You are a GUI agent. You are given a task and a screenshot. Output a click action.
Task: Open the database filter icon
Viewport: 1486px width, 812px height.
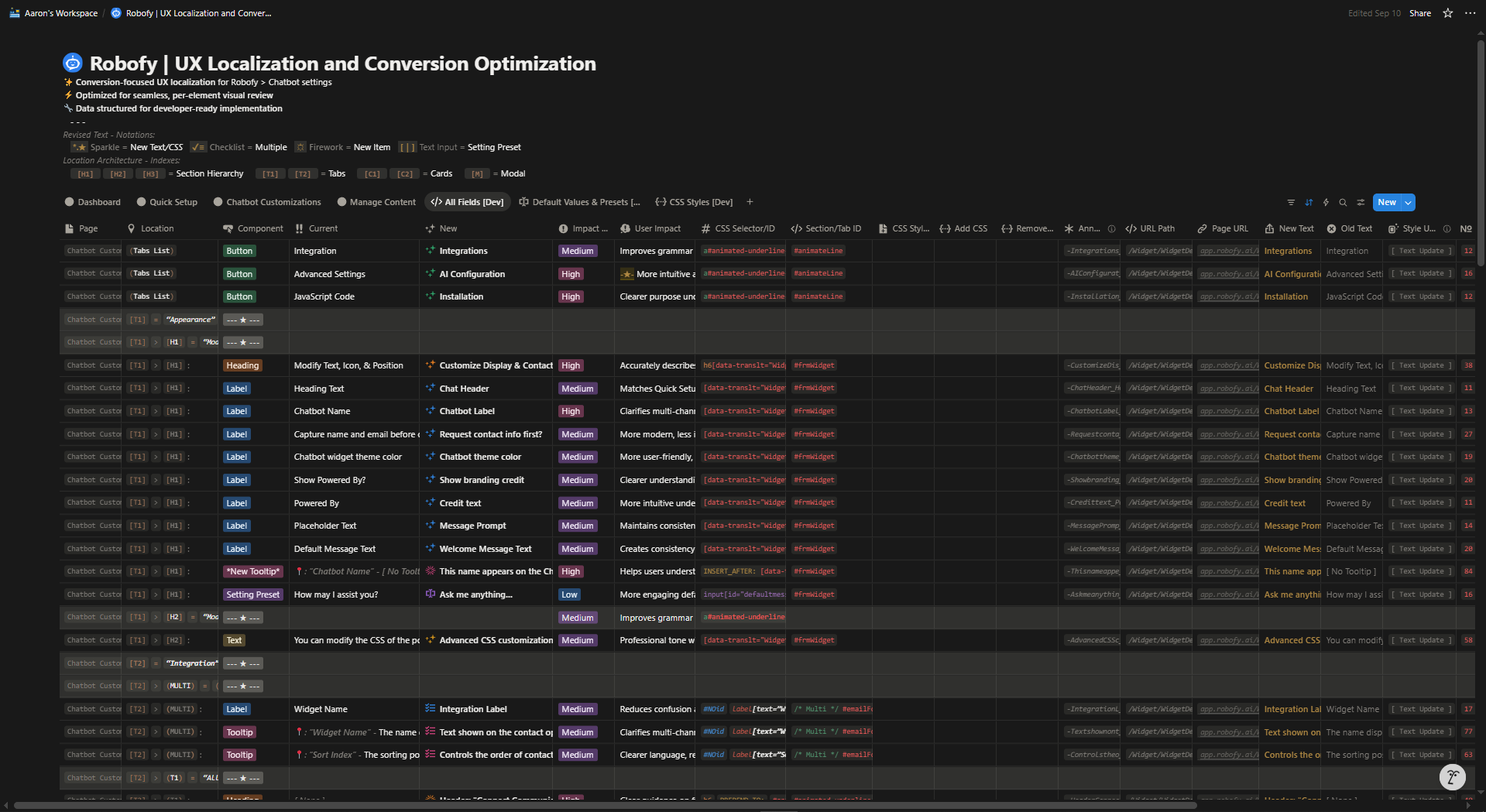pyautogui.click(x=1291, y=203)
